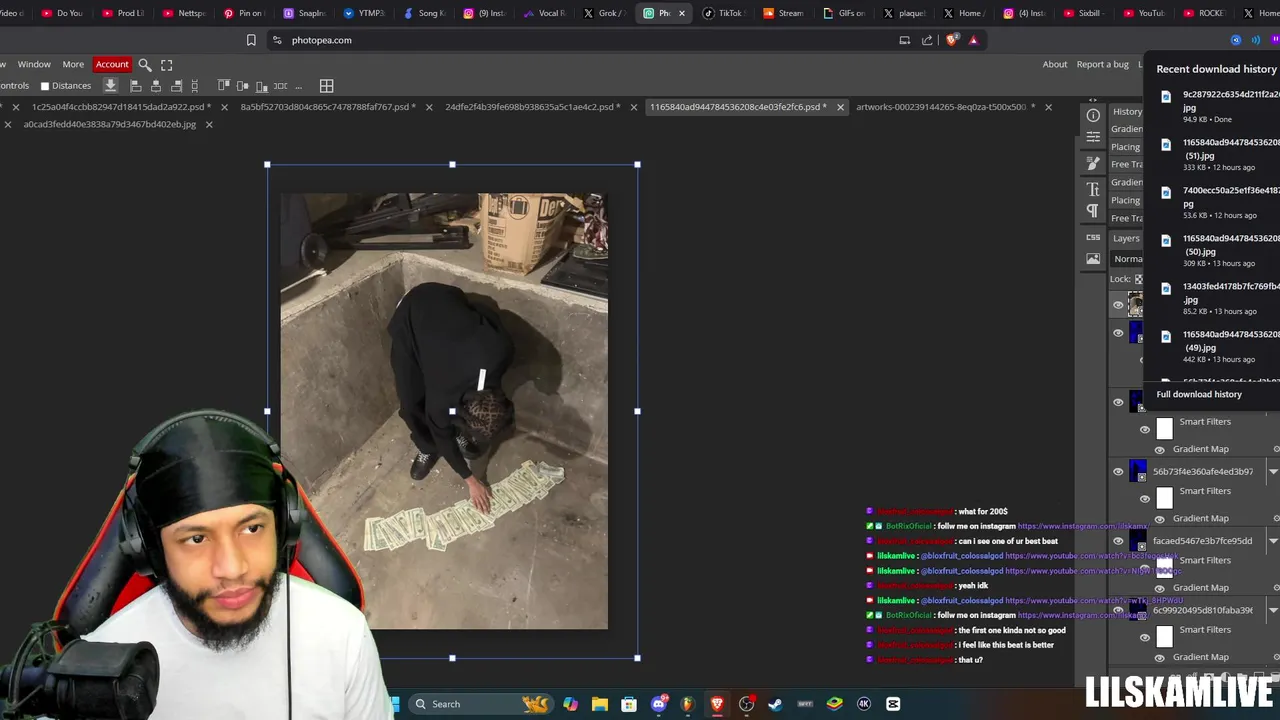Open Brave browser from the taskbar
The width and height of the screenshot is (1280, 720).
click(717, 704)
